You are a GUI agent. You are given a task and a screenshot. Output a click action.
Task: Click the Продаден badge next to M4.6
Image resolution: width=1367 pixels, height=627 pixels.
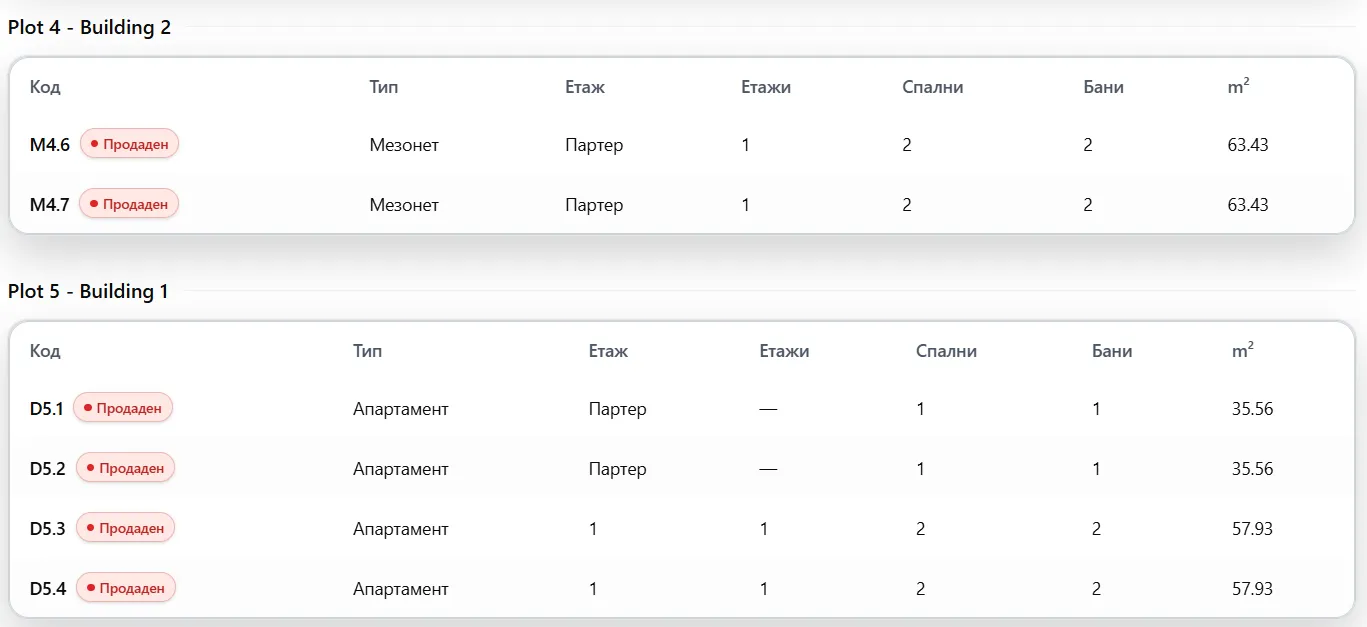click(129, 144)
